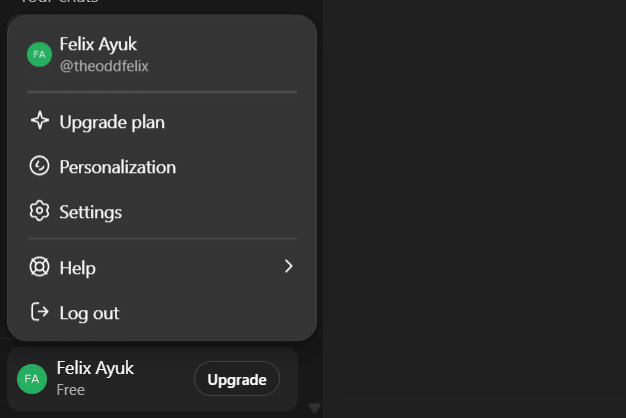Choose the Help menu label
626x418 pixels.
[x=77, y=268]
